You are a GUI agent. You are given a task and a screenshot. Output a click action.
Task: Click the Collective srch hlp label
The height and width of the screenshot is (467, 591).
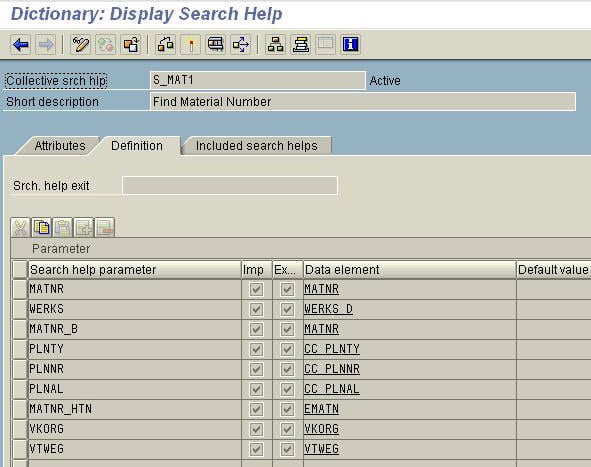[x=56, y=81]
